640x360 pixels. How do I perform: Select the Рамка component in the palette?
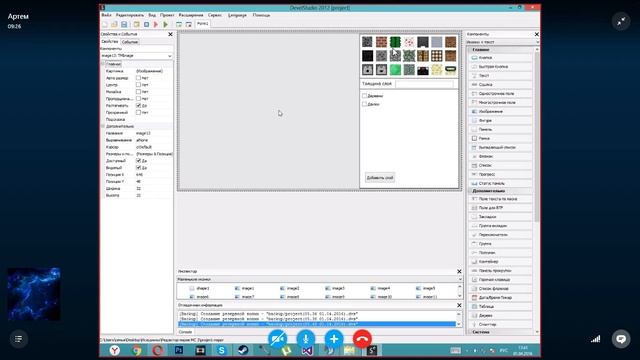[501, 138]
